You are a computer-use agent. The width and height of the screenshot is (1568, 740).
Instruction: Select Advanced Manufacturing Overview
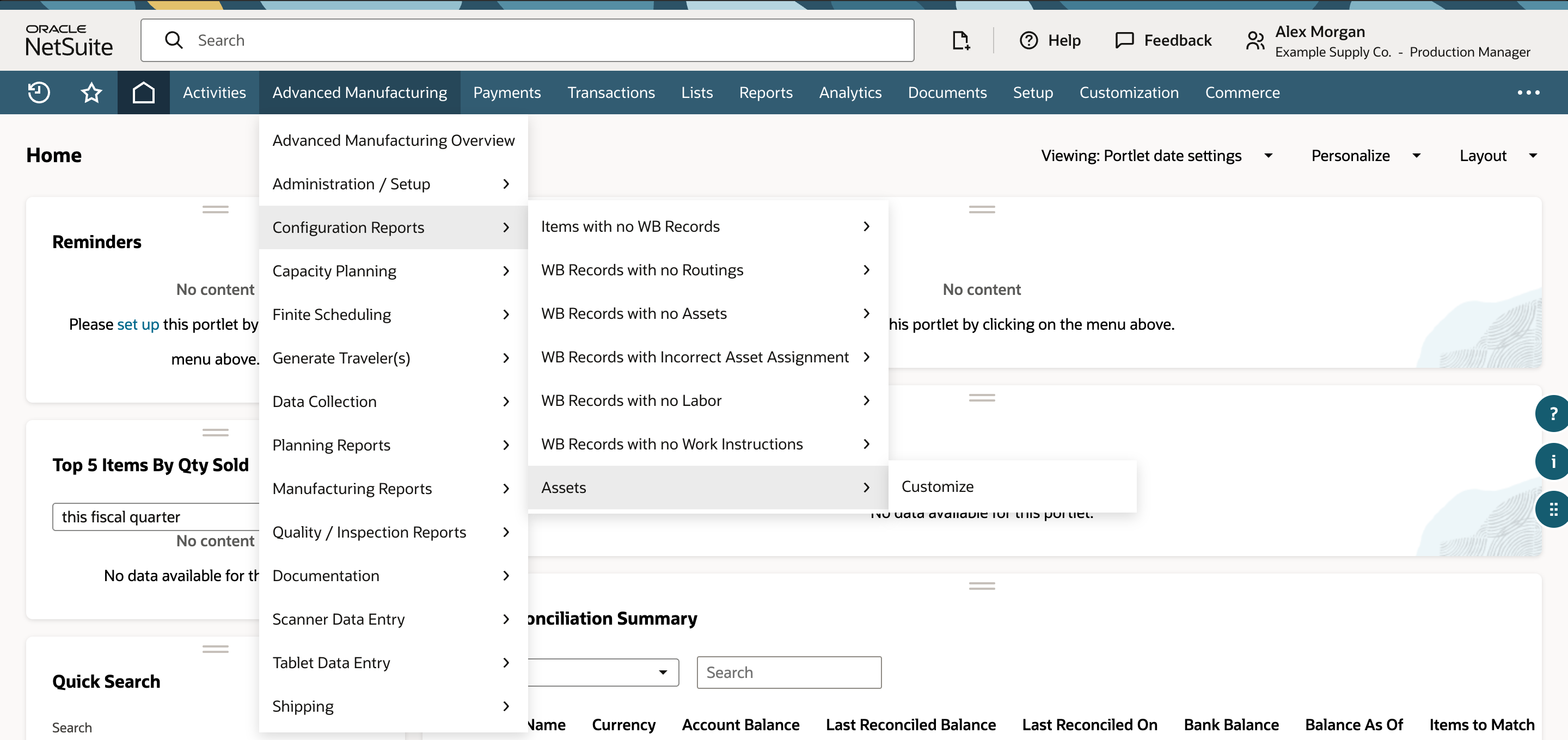393,140
